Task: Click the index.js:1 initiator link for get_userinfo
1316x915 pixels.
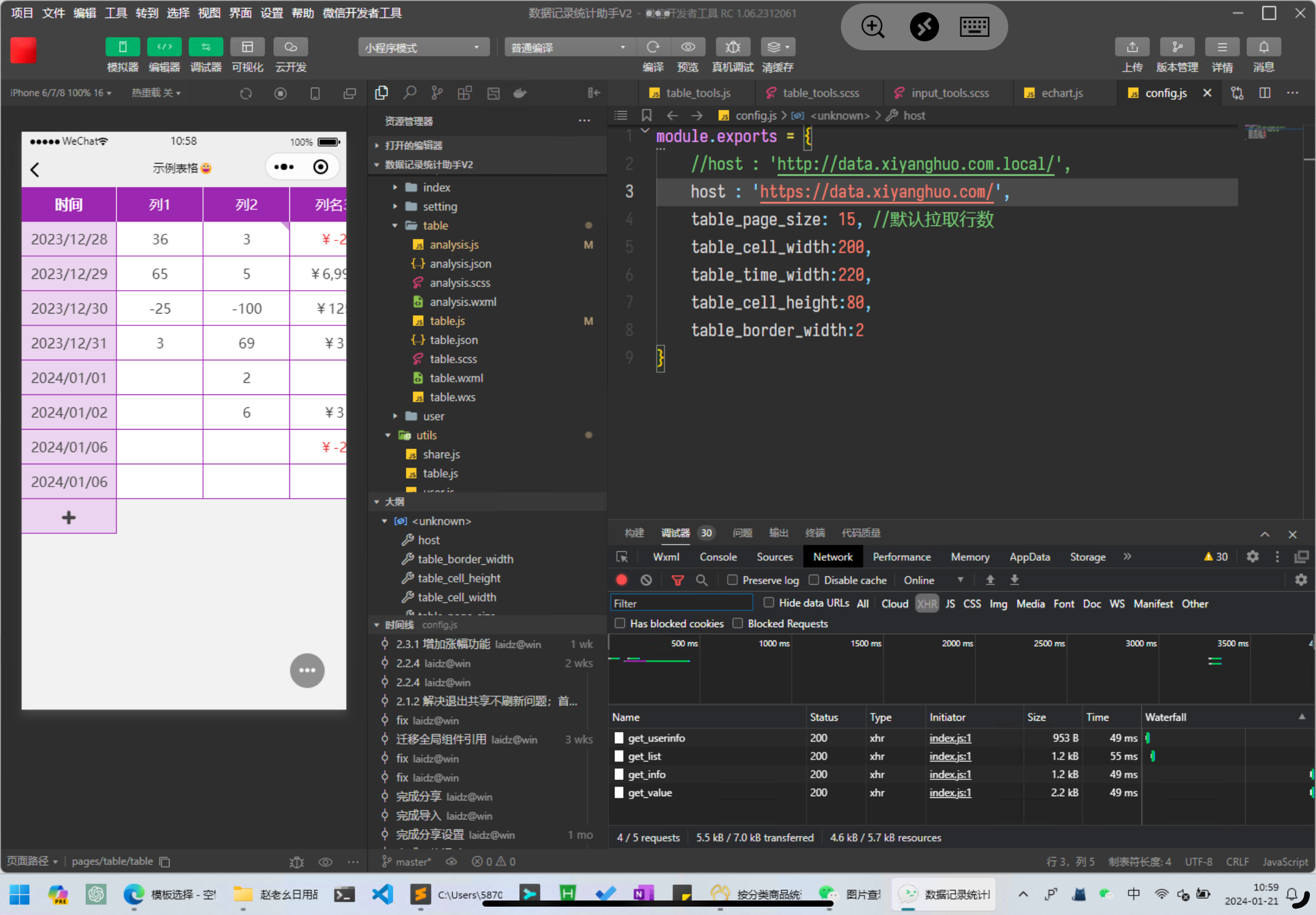Action: coord(950,738)
